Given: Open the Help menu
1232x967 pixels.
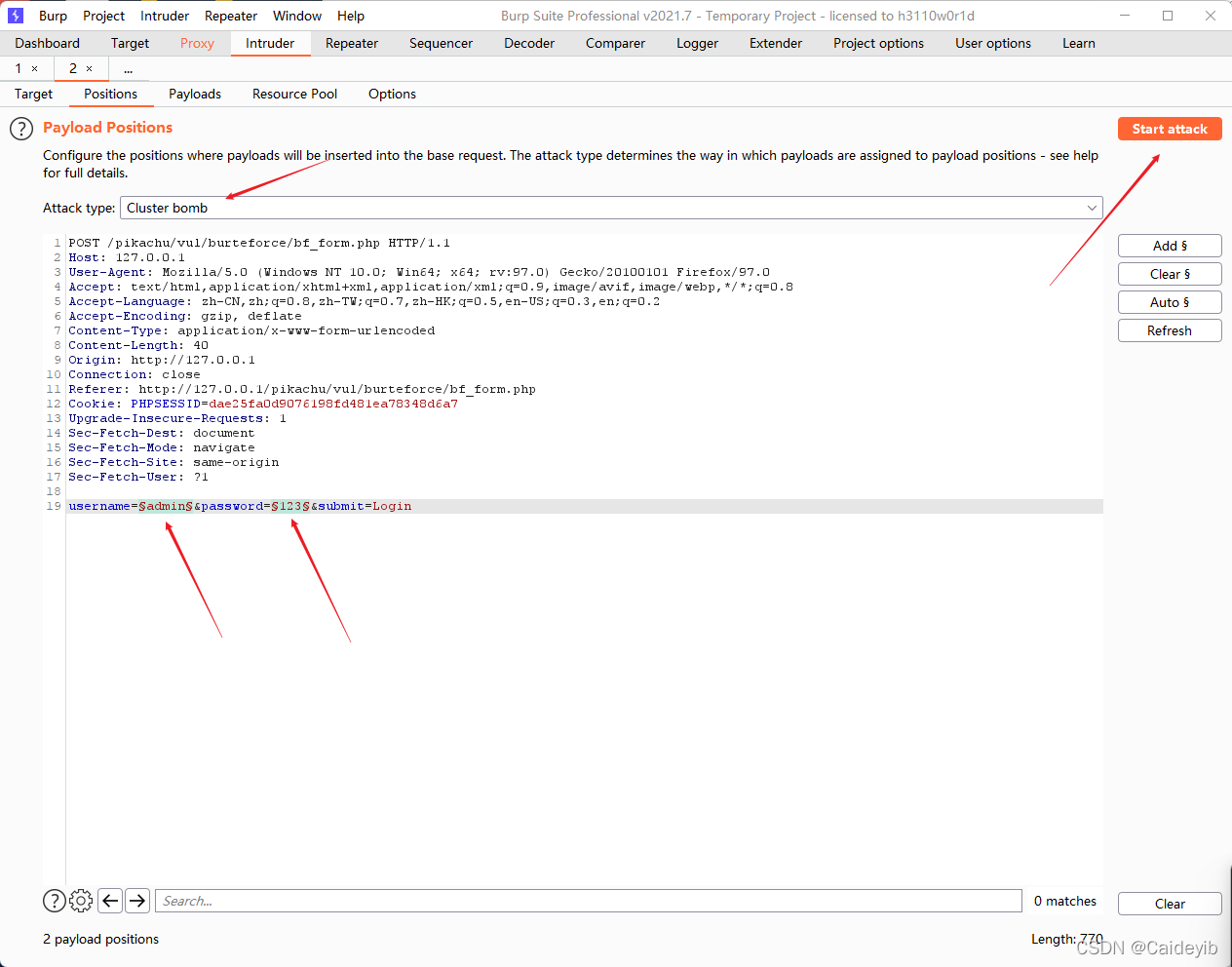Looking at the screenshot, I should [351, 16].
